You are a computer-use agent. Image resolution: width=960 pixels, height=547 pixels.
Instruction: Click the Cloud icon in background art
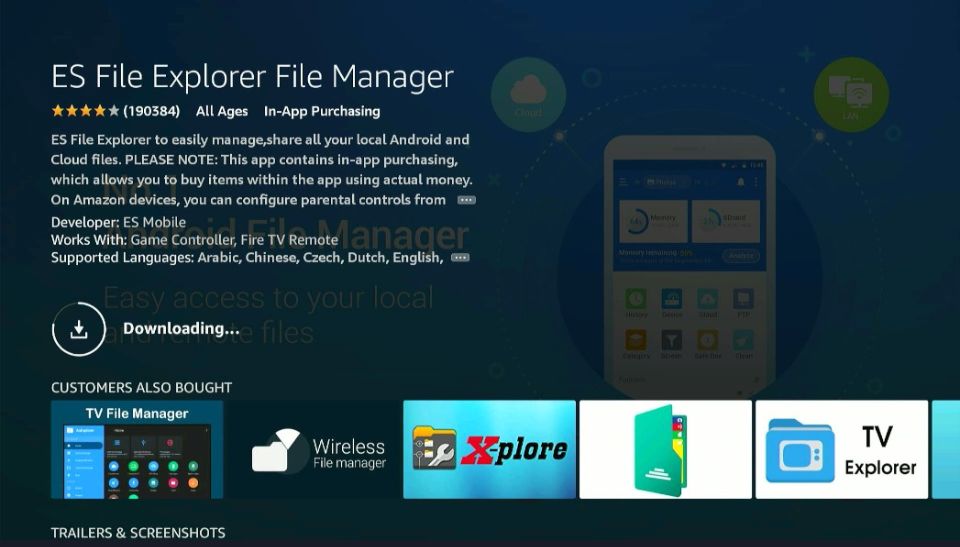click(528, 94)
